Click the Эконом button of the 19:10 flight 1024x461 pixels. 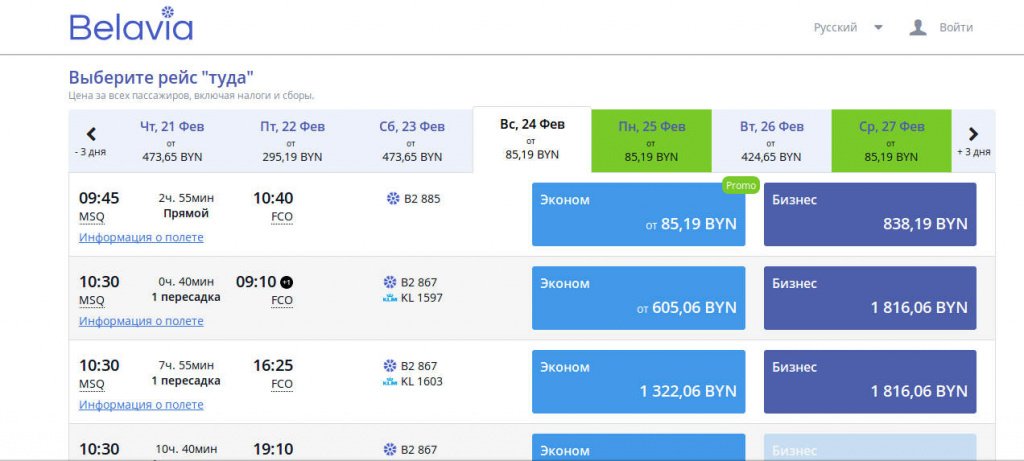(x=638, y=447)
